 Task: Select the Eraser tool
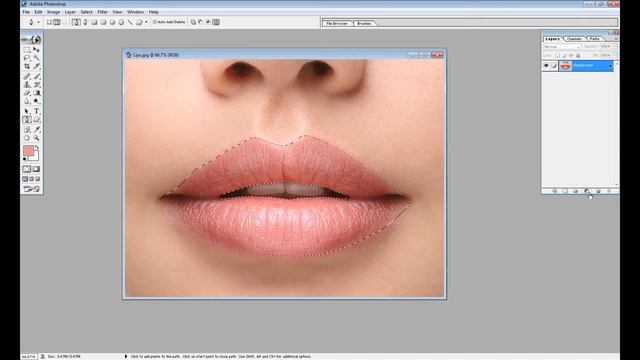(x=27, y=93)
